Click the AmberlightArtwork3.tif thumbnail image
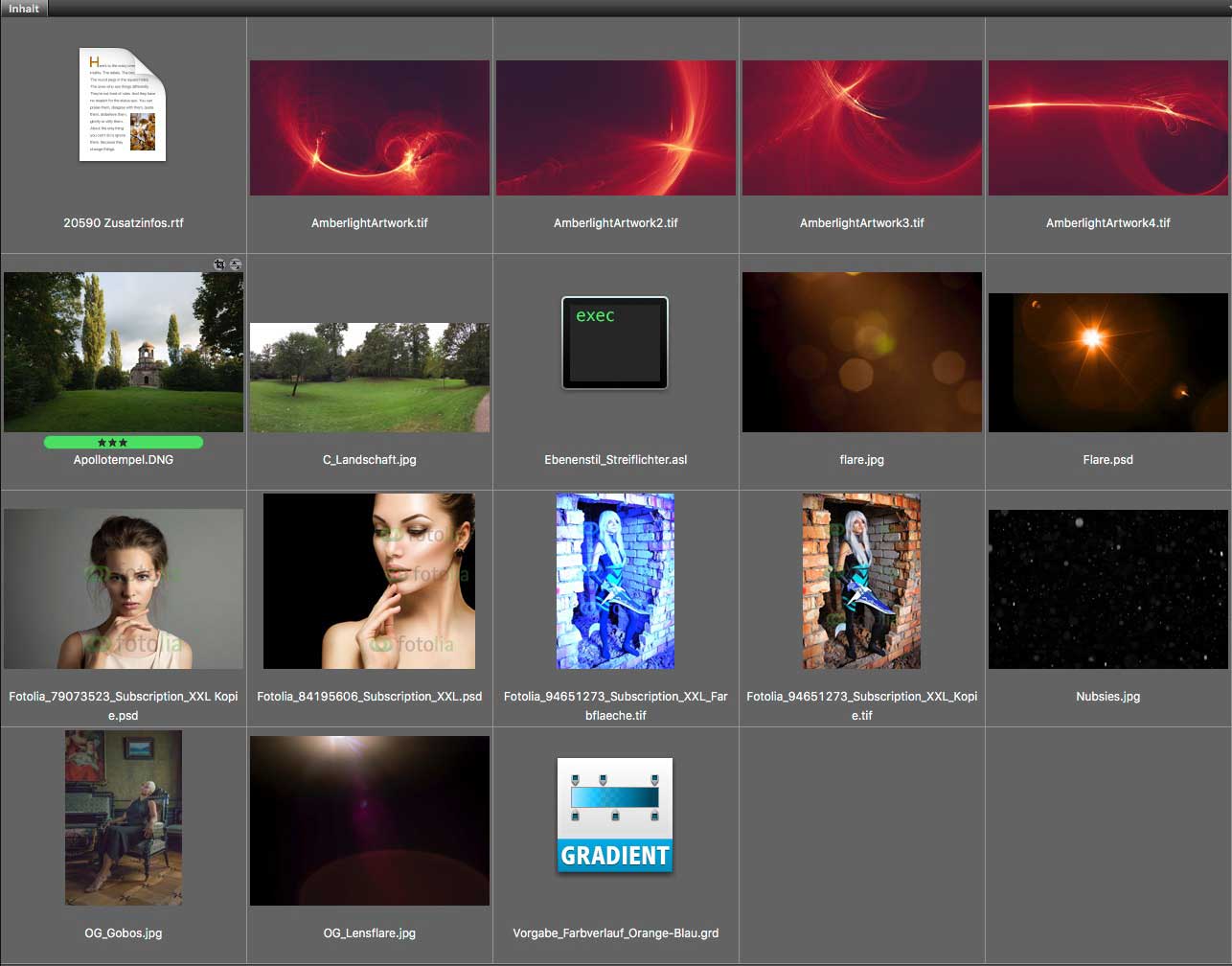 click(862, 127)
